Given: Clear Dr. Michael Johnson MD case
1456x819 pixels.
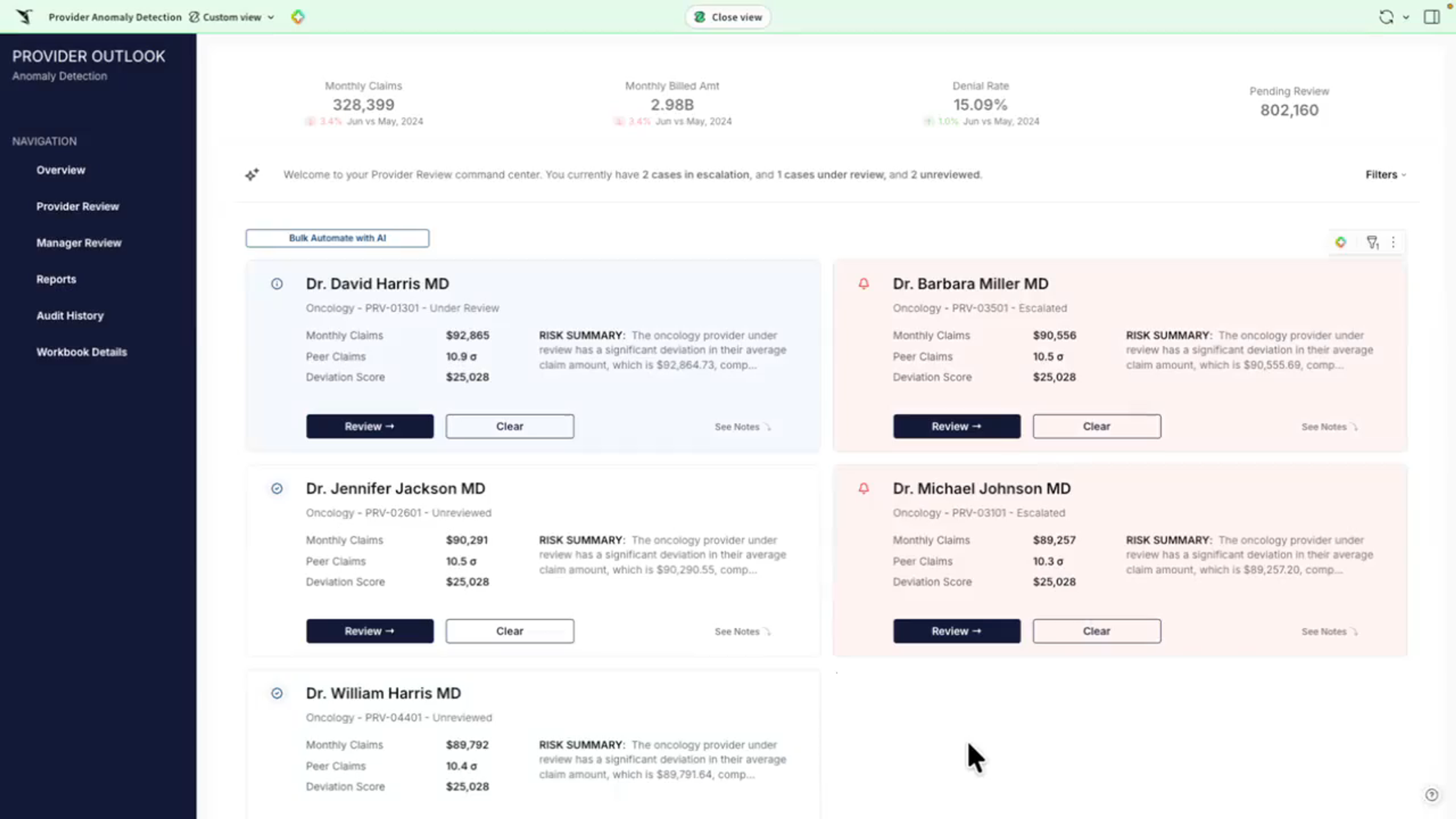Looking at the screenshot, I should (1097, 631).
